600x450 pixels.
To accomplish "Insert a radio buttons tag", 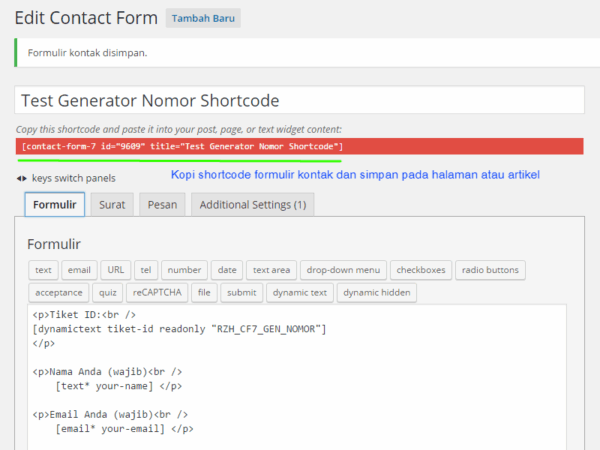I will point(490,270).
